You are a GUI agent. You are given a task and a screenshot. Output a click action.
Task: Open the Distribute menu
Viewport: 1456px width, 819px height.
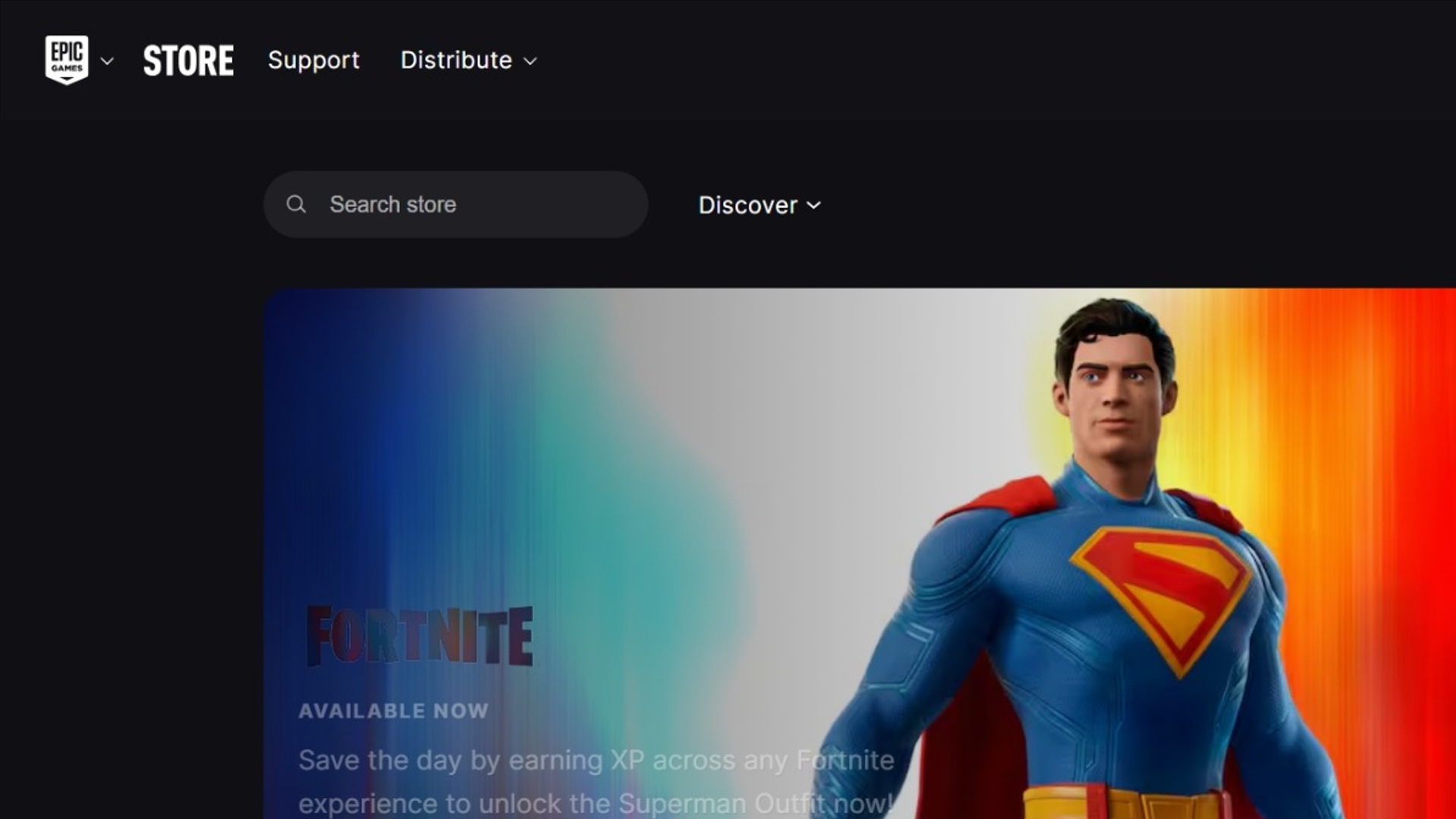[x=457, y=60]
